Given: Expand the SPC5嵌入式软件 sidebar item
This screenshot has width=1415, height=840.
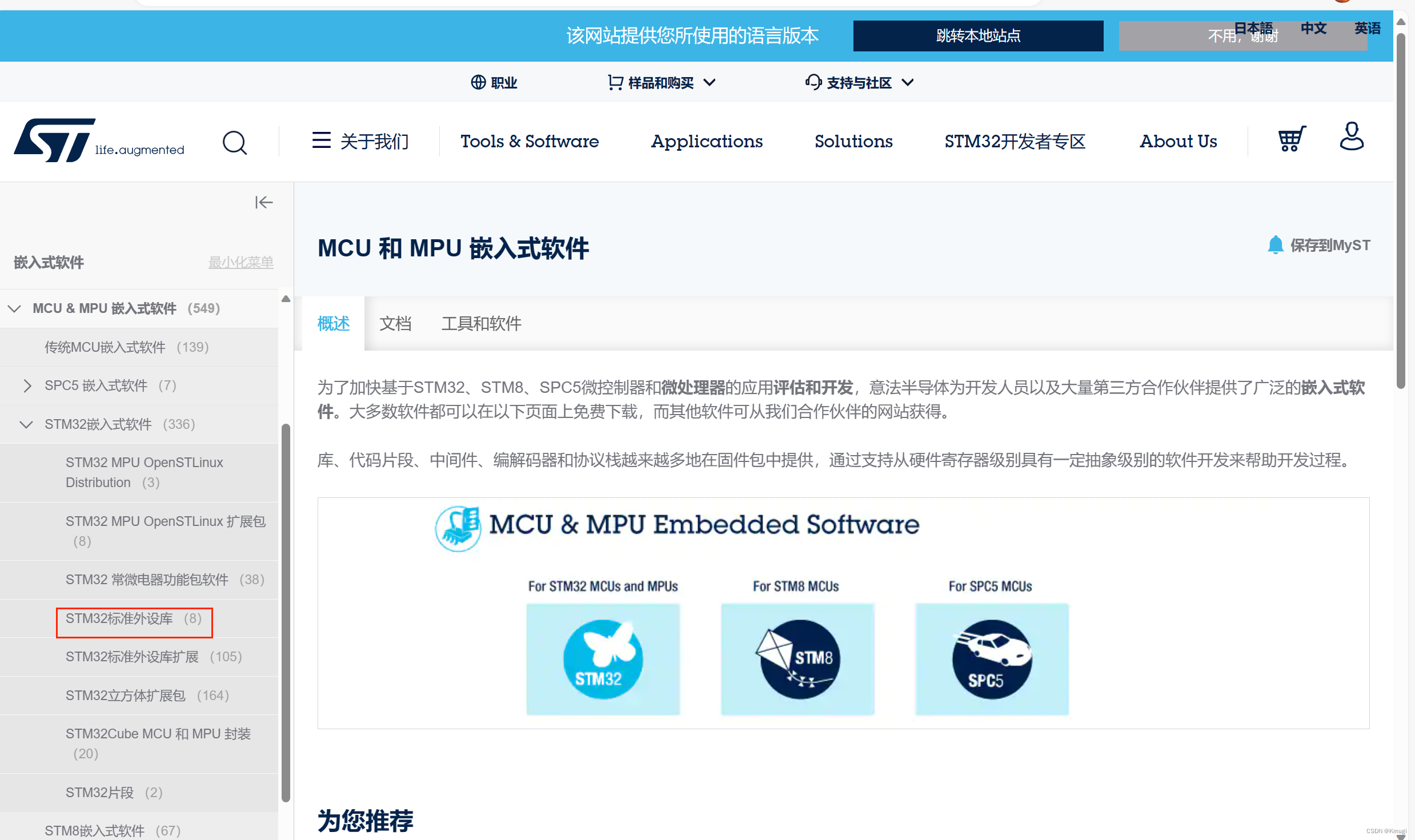Looking at the screenshot, I should (30, 385).
